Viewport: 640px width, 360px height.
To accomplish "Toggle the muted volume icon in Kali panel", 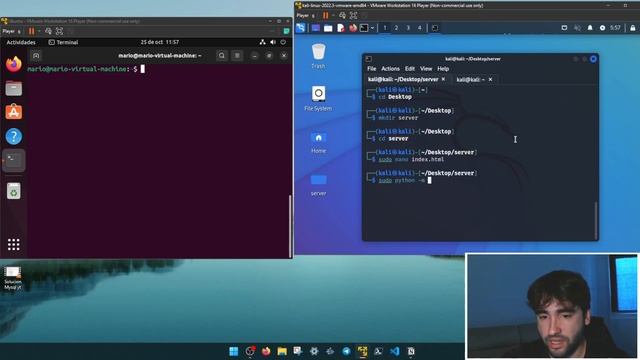I will (577, 28).
